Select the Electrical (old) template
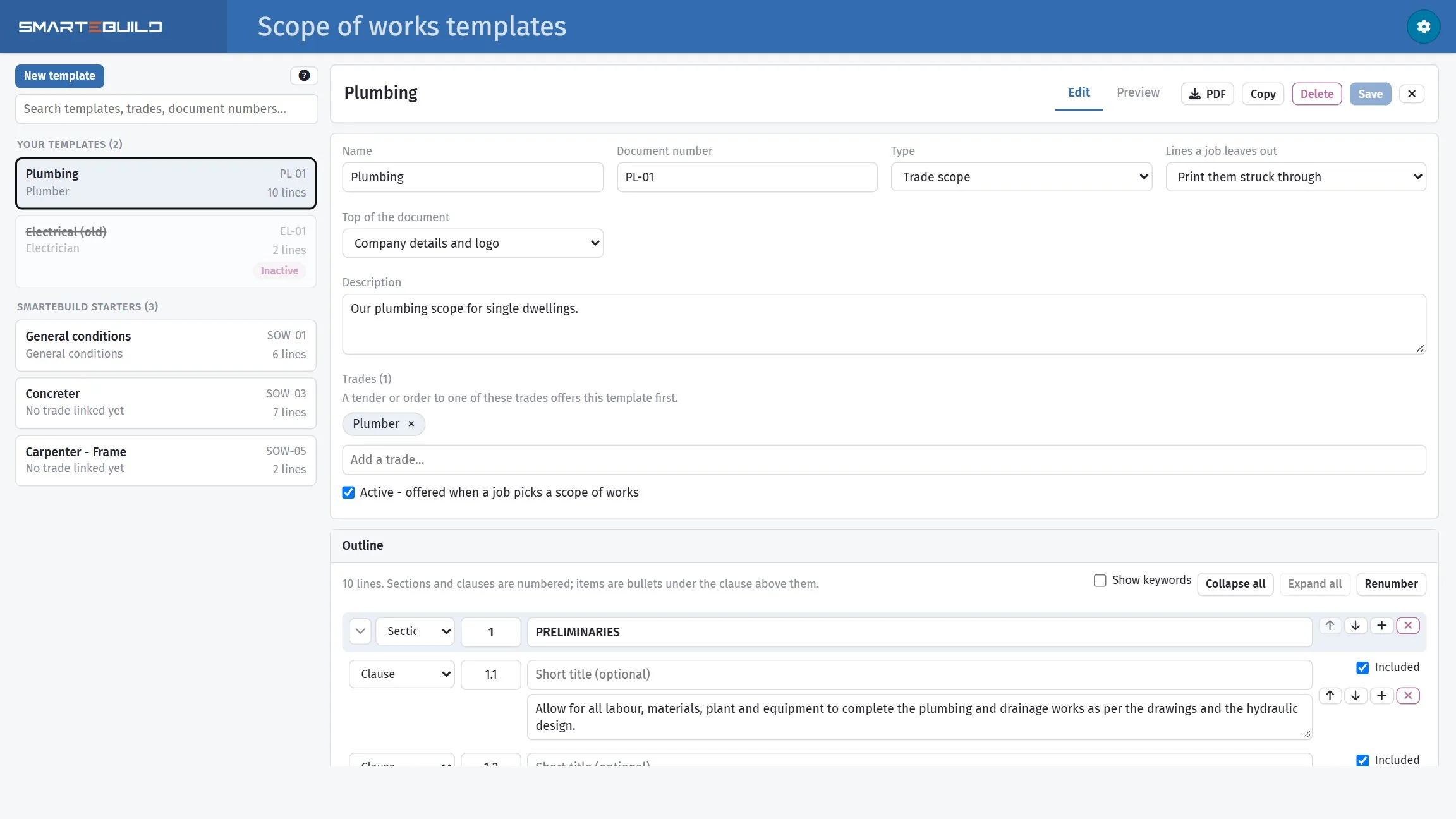Image resolution: width=1456 pixels, height=819 pixels. tap(166, 252)
